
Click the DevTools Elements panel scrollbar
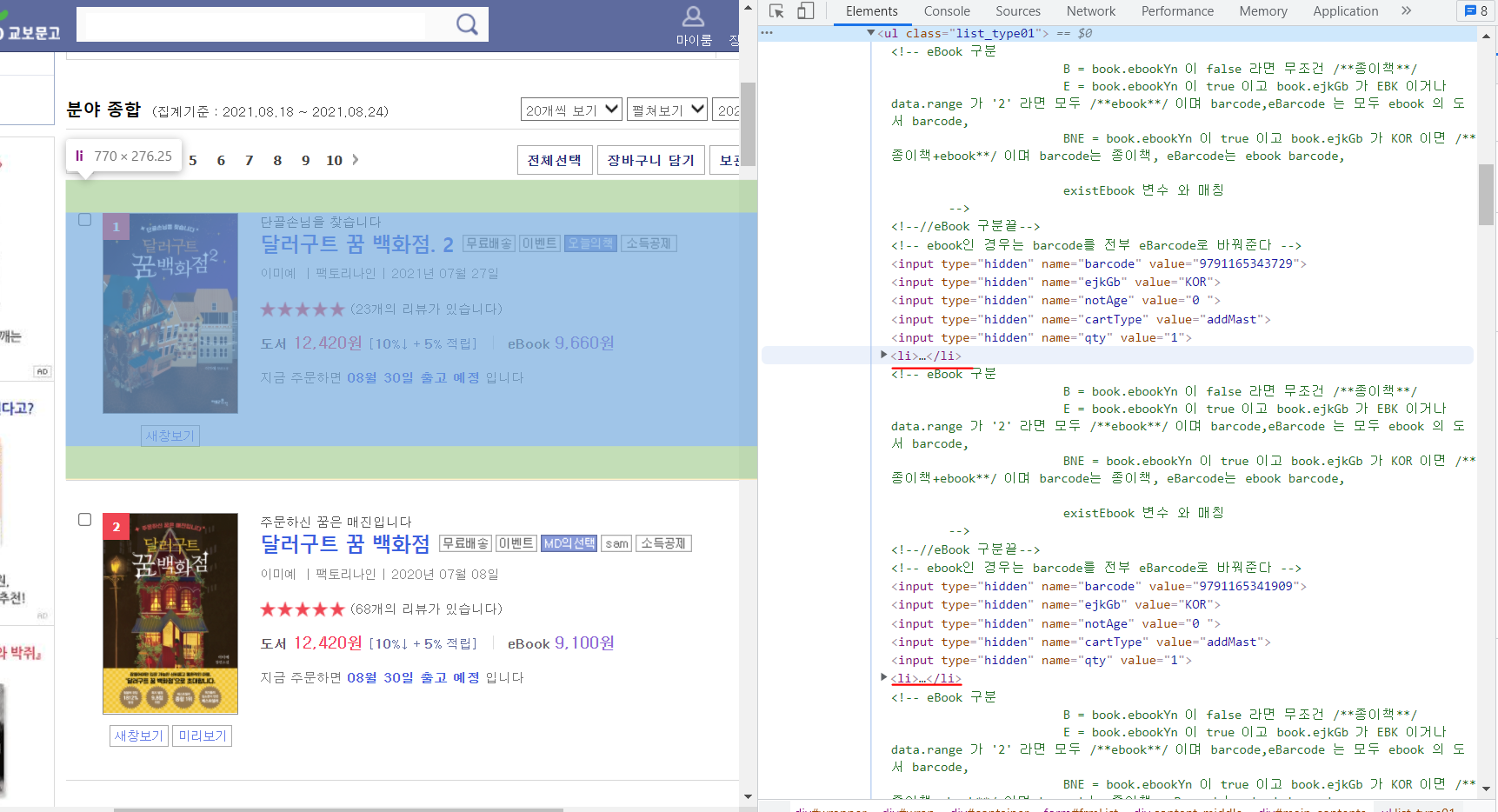tap(1486, 194)
